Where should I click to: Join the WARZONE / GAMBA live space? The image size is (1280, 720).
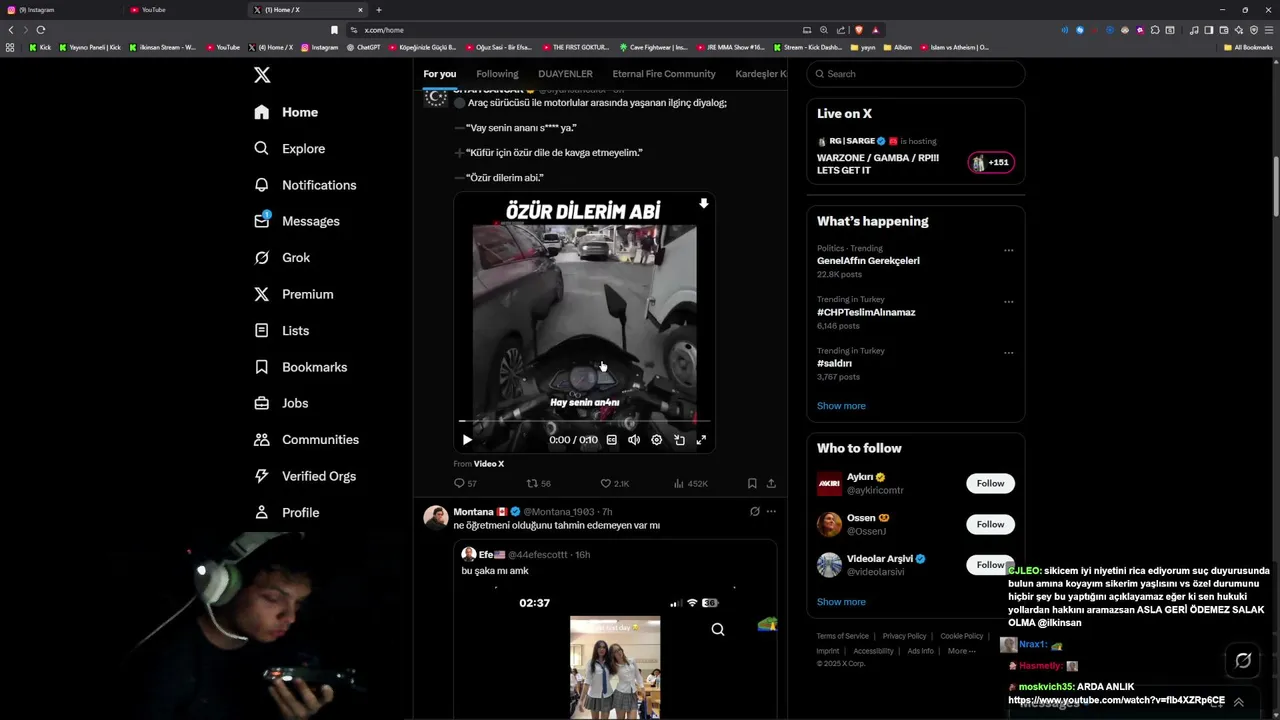click(x=878, y=164)
